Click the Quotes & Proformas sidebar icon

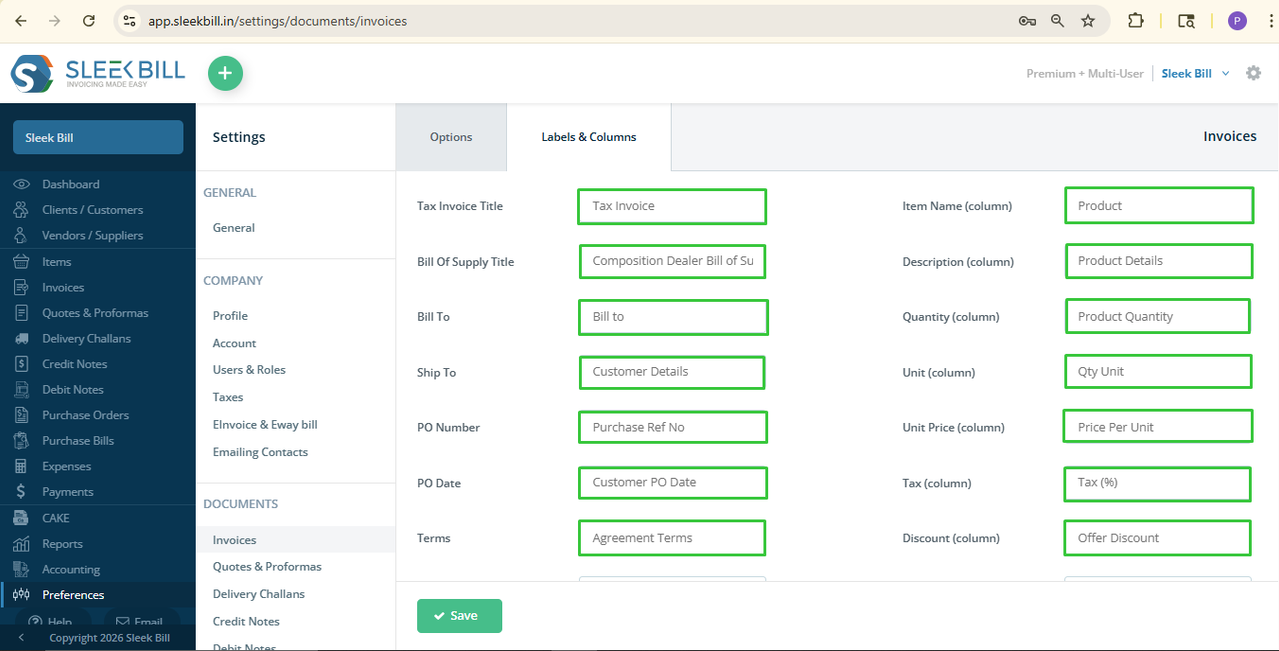(21, 313)
